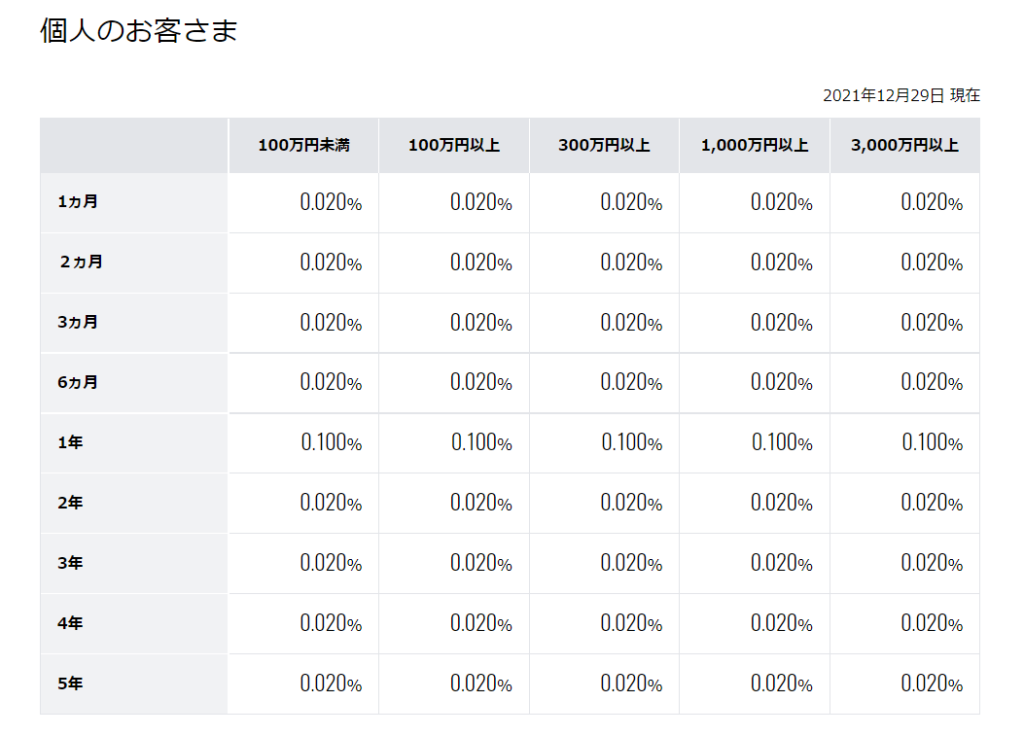Click the 個人のお客さま heading
Viewport: 1024px width, 736px height.
click(138, 30)
